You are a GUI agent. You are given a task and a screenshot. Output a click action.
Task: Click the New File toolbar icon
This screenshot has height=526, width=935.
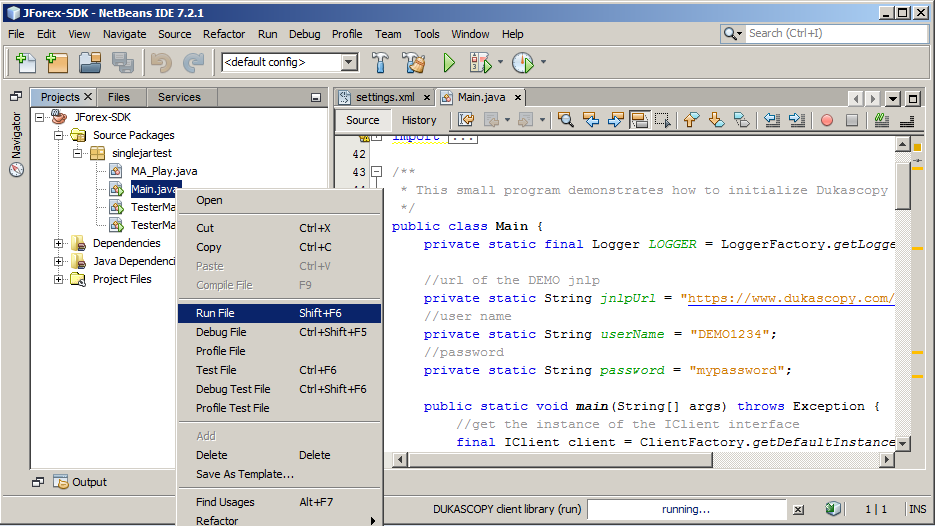[25, 62]
